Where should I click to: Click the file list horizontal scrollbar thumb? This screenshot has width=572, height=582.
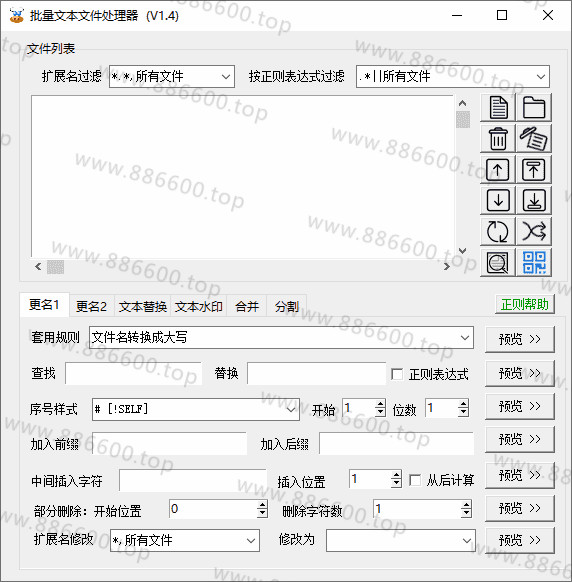[x=55, y=267]
